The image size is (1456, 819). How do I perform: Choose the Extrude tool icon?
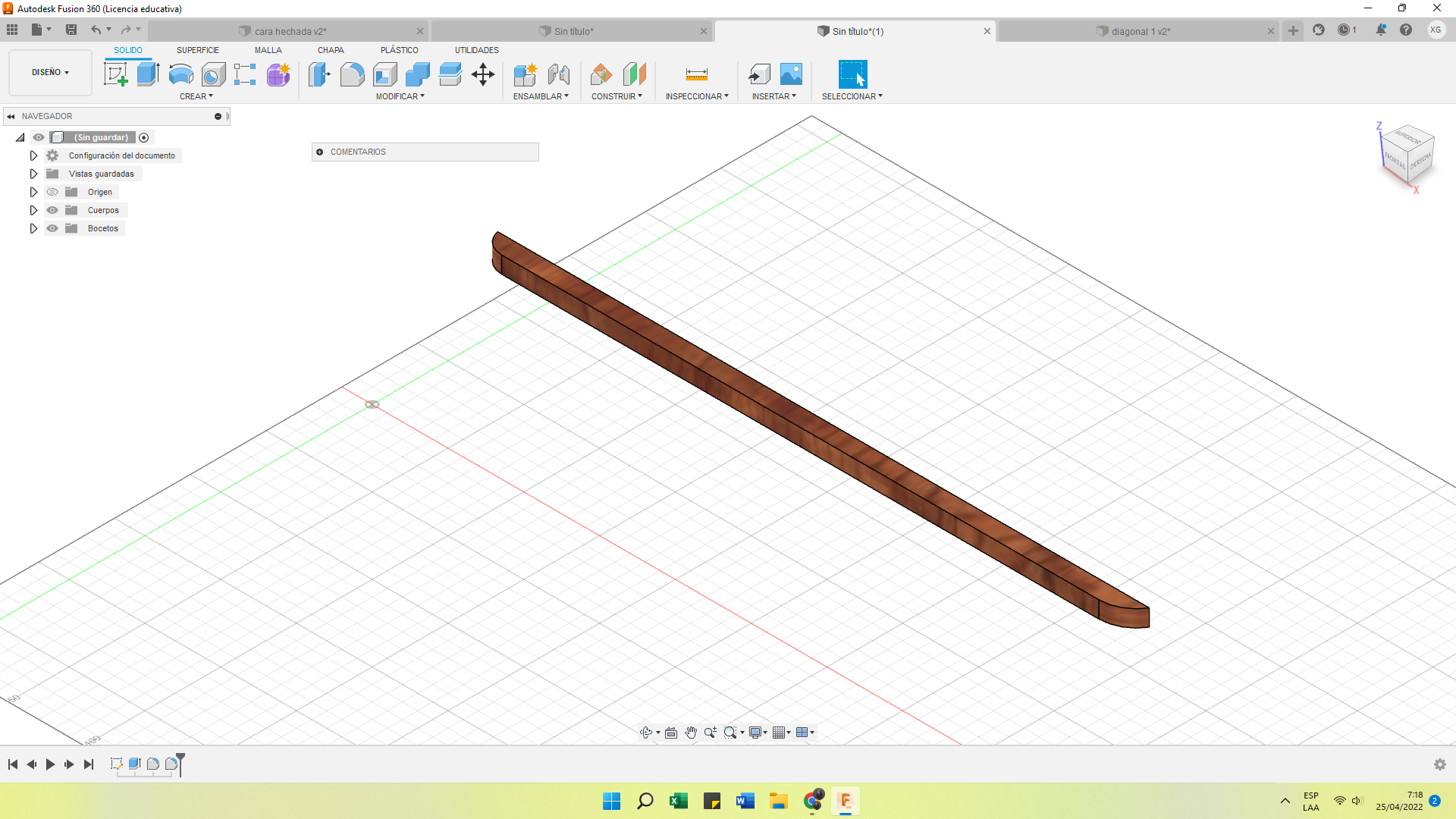pos(148,74)
